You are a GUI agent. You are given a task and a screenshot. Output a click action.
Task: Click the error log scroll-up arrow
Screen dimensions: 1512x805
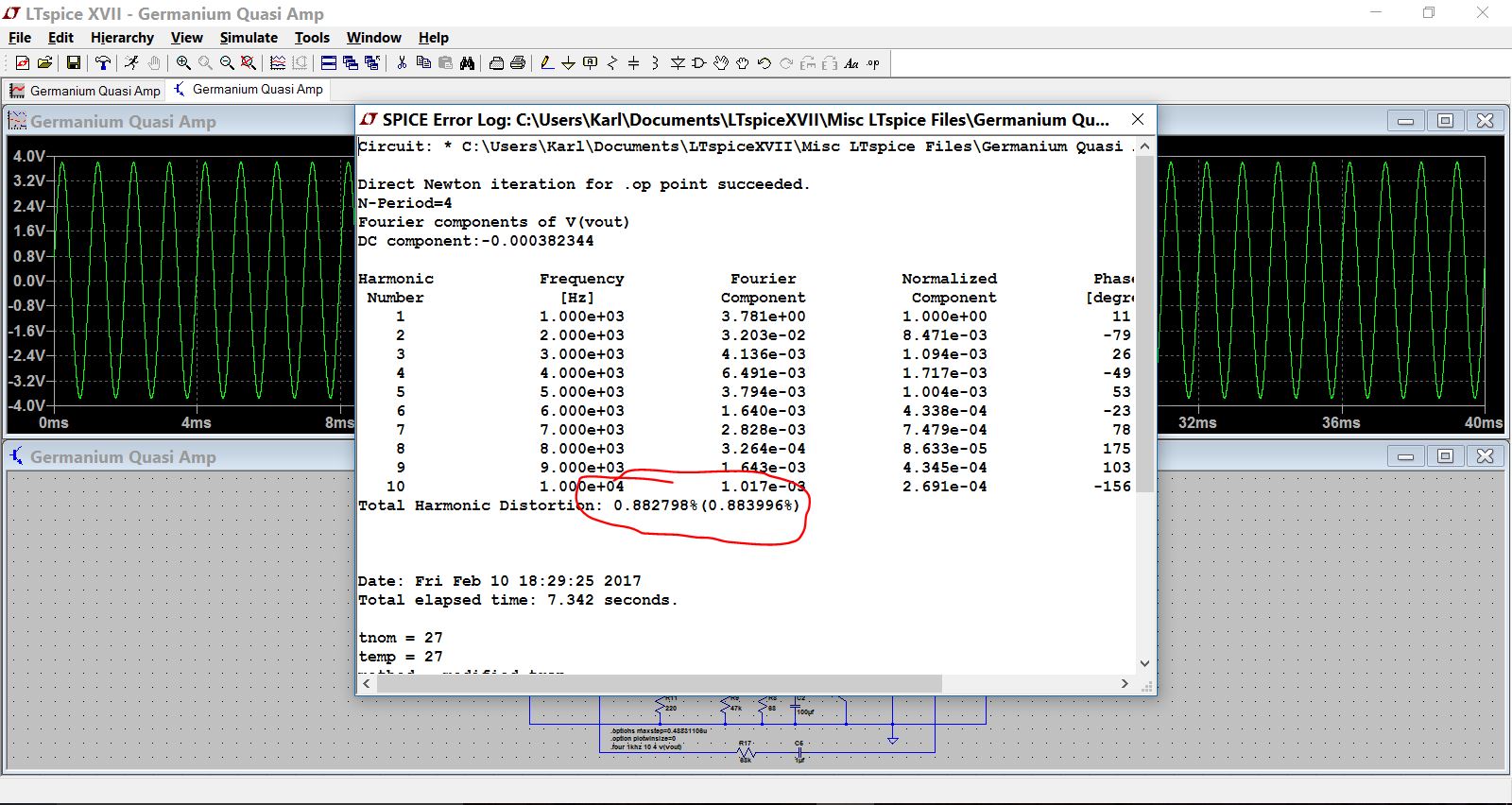tap(1144, 146)
